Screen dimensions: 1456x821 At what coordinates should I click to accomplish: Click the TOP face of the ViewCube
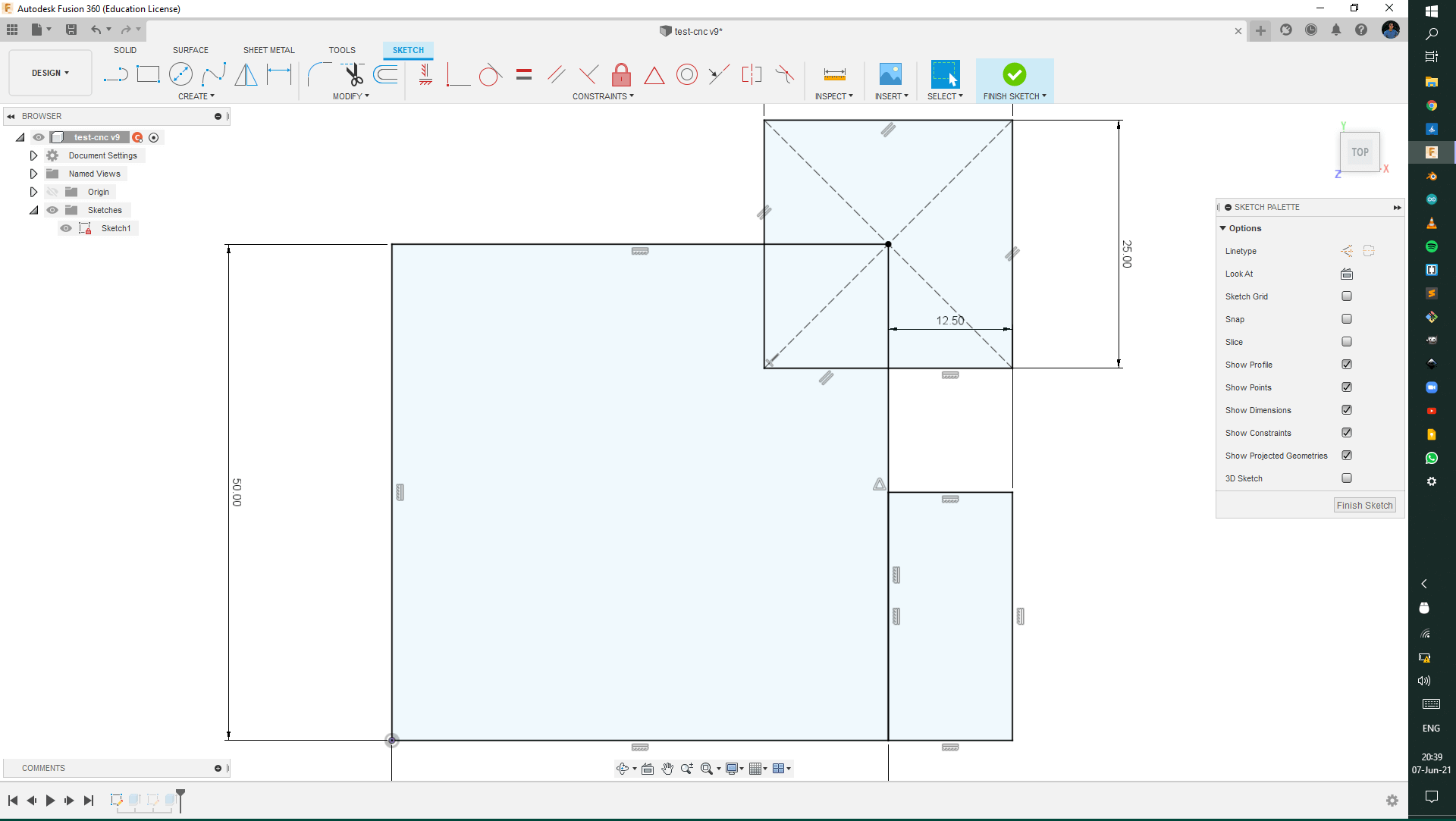coord(1360,152)
